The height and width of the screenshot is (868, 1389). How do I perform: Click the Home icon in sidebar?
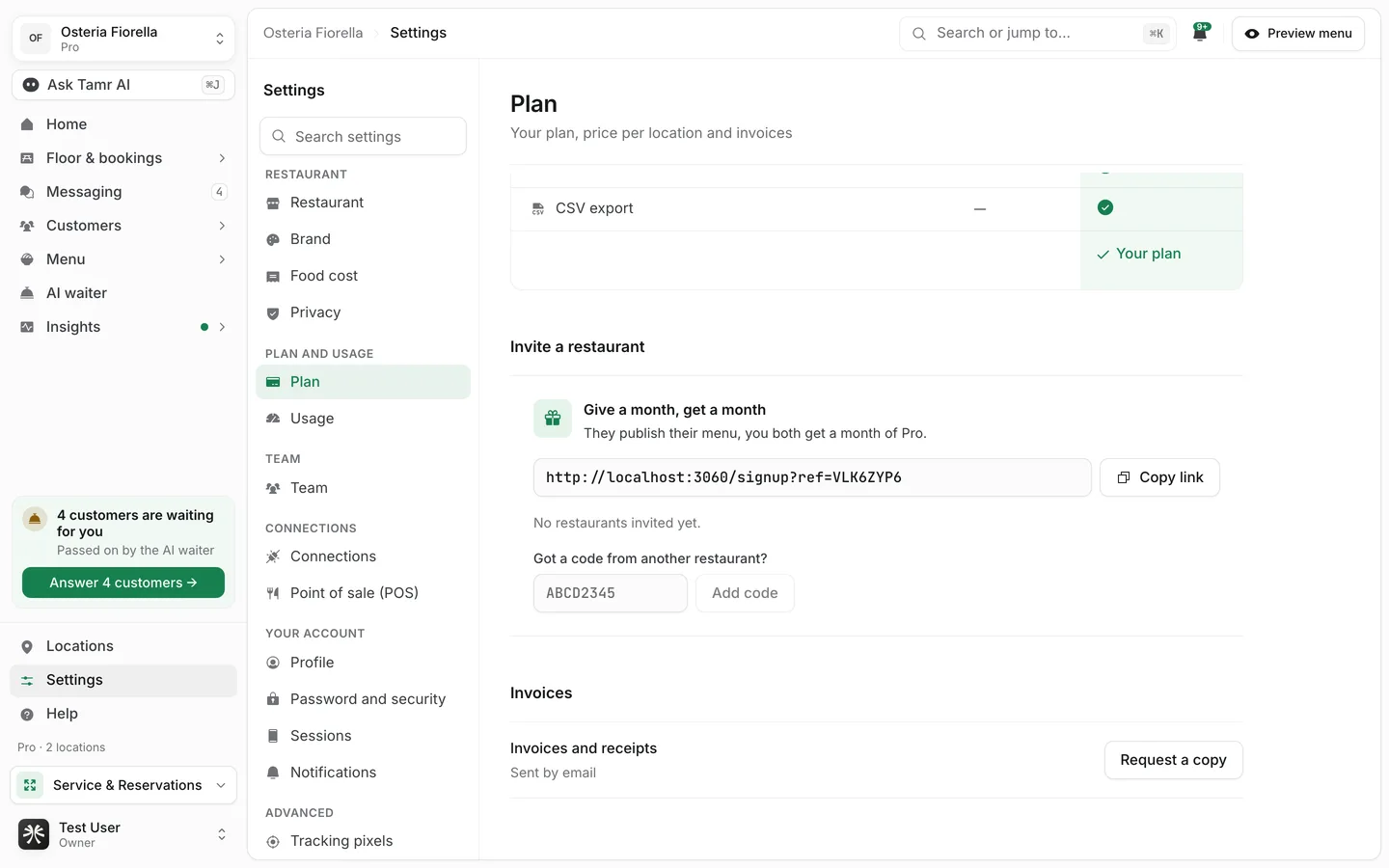pyautogui.click(x=27, y=124)
